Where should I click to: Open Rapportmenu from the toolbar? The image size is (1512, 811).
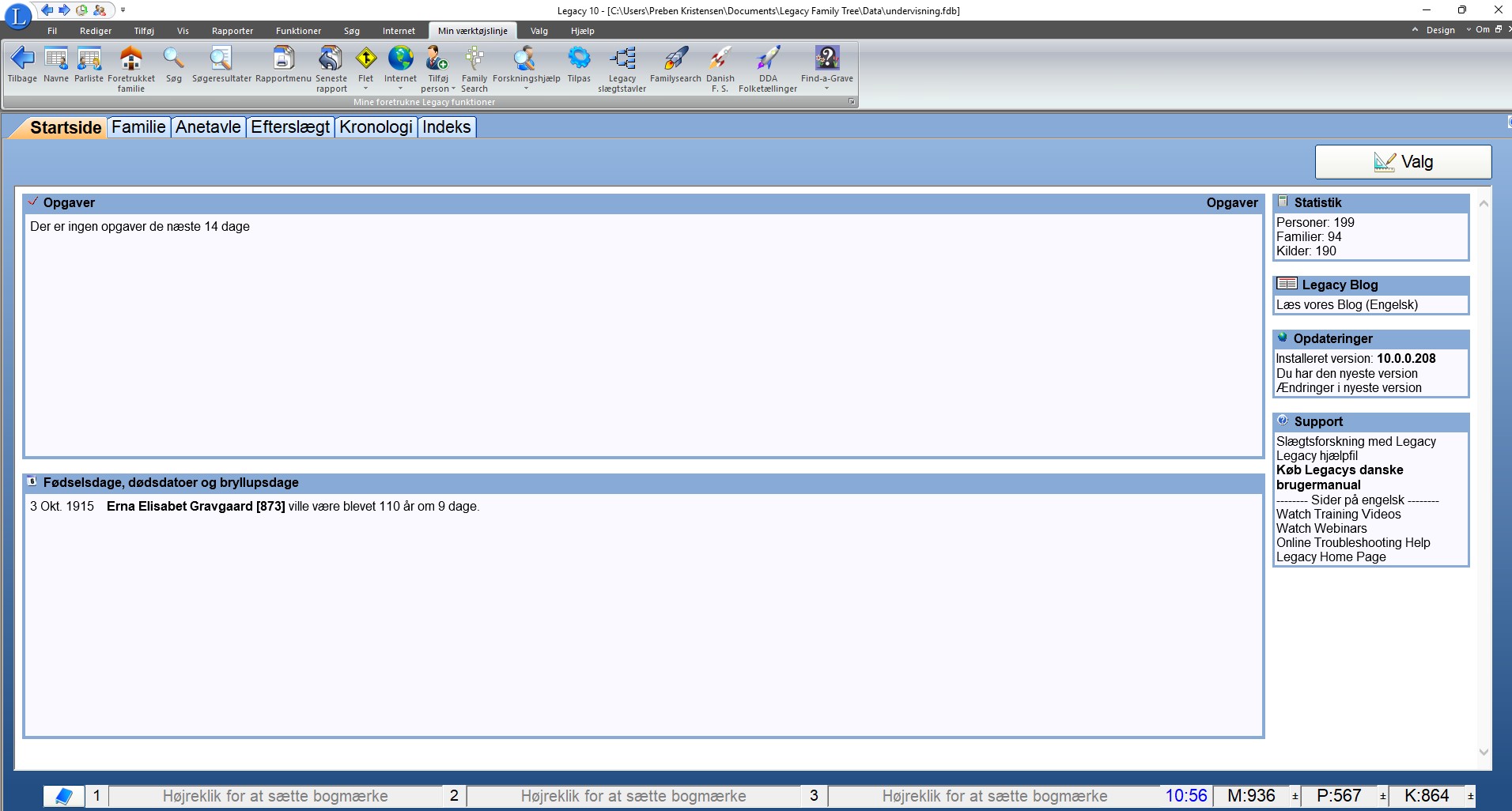tap(283, 58)
